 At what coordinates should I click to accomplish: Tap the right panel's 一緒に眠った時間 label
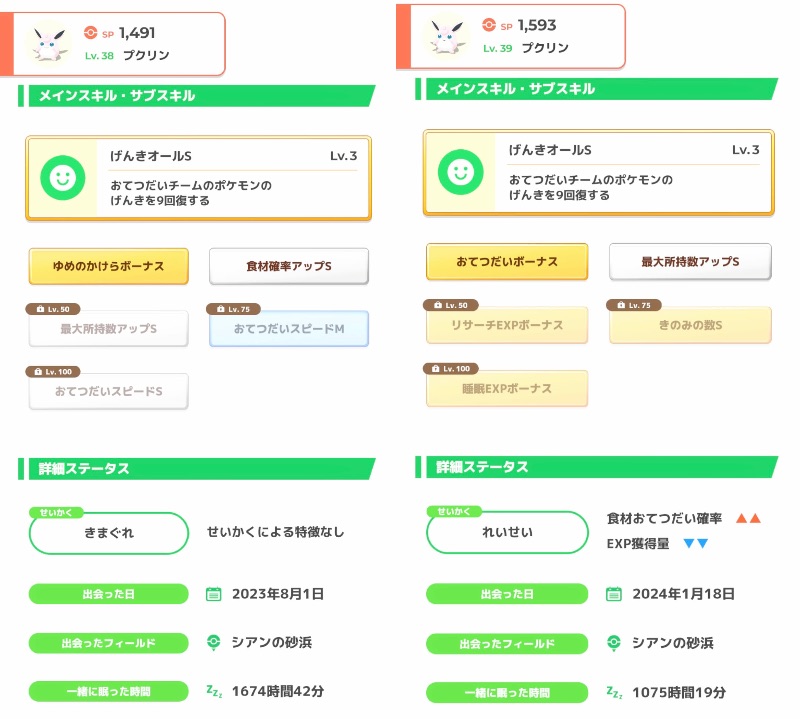[x=507, y=692]
